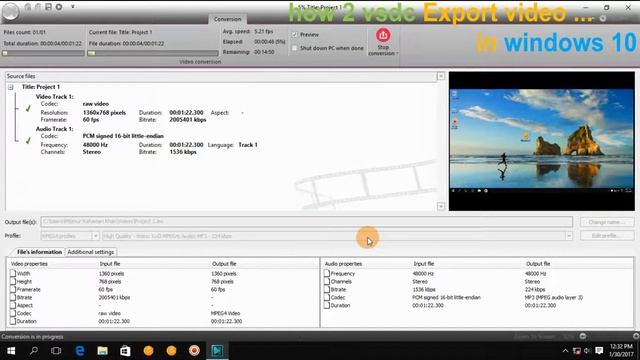
Task: Click the active VSDC taskbar icon
Action: point(217,351)
